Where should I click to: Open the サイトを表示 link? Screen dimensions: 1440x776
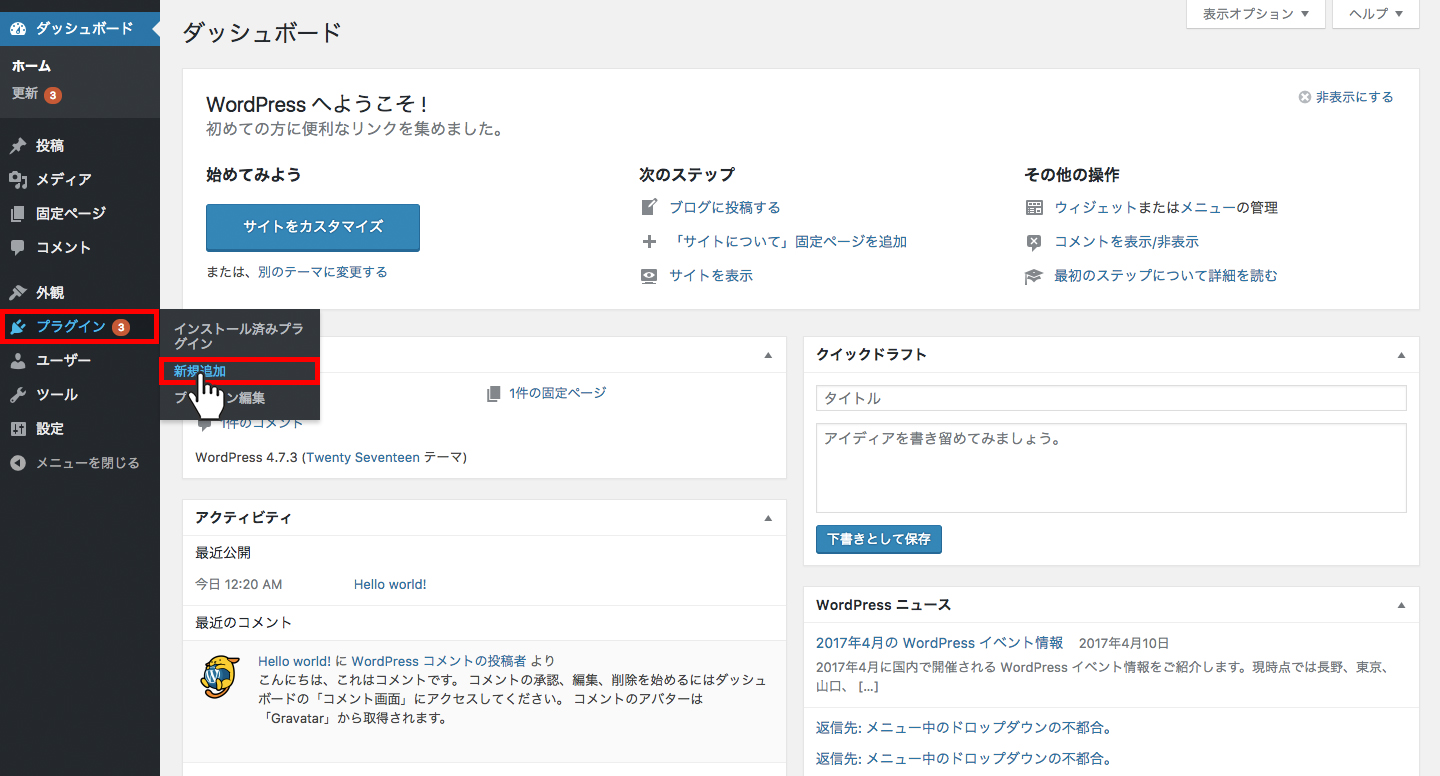(x=711, y=276)
